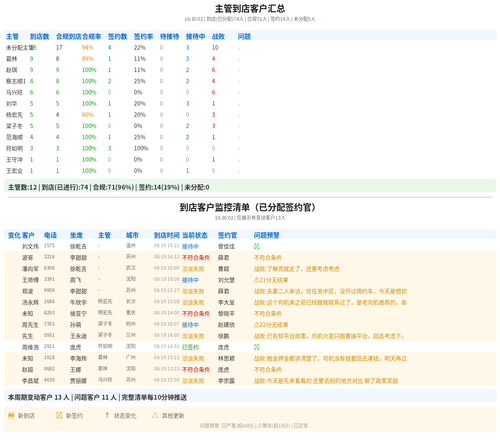The image size is (500, 448).
Task: Click the 到店时间 column header
Action: 167,235
